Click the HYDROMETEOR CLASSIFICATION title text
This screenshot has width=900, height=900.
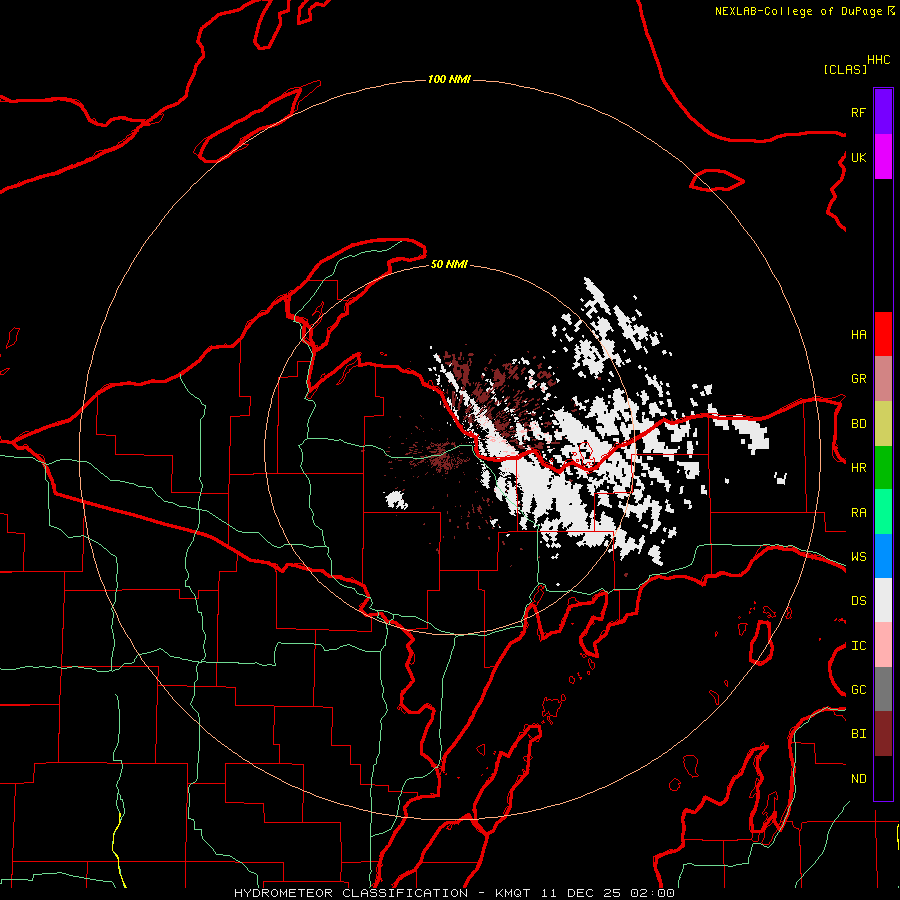[351, 893]
